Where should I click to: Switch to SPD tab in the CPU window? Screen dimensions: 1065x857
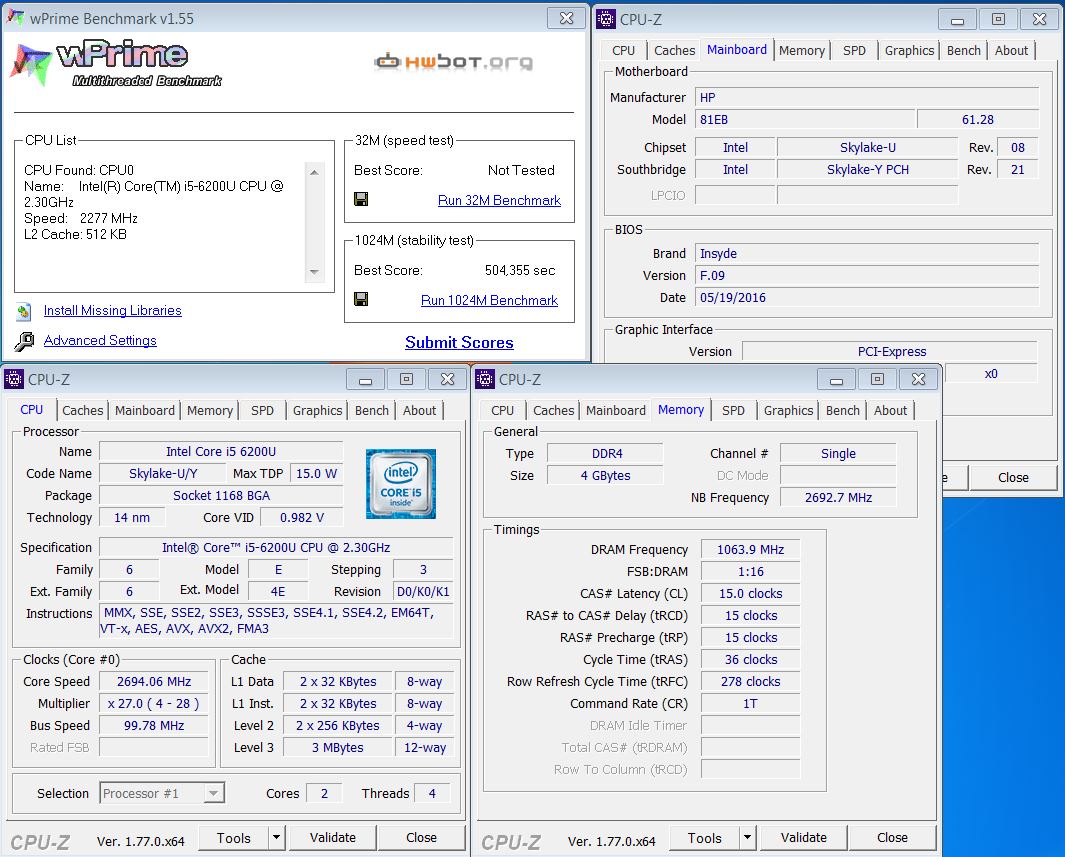pos(262,410)
